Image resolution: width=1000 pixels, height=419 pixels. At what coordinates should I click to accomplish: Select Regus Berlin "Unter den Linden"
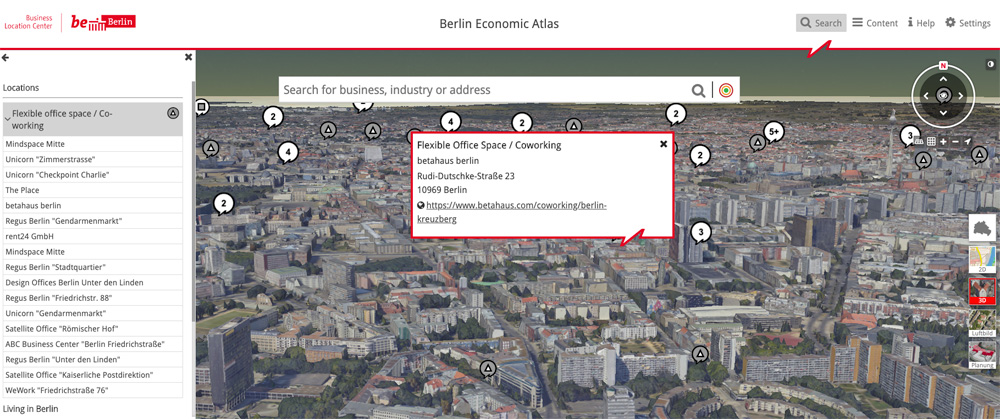click(92, 359)
